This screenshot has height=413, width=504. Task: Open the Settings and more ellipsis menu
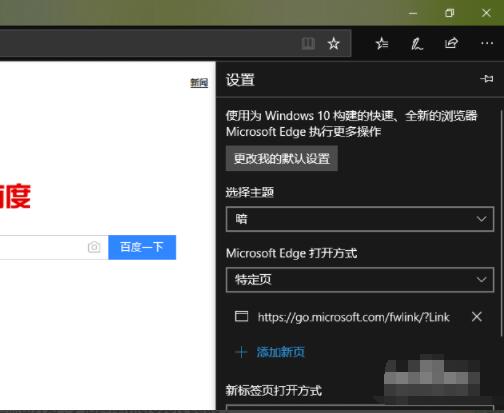pyautogui.click(x=487, y=43)
